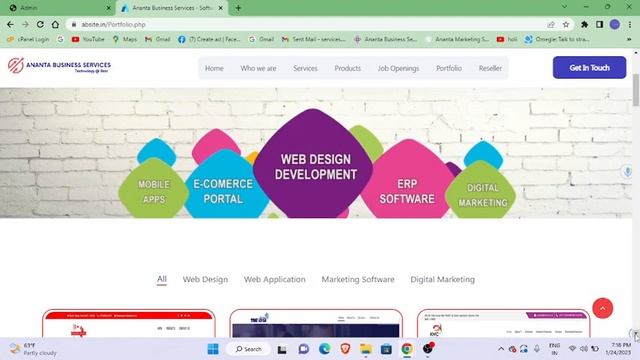Select the Web Design filter
This screenshot has width=640, height=360.
(205, 280)
